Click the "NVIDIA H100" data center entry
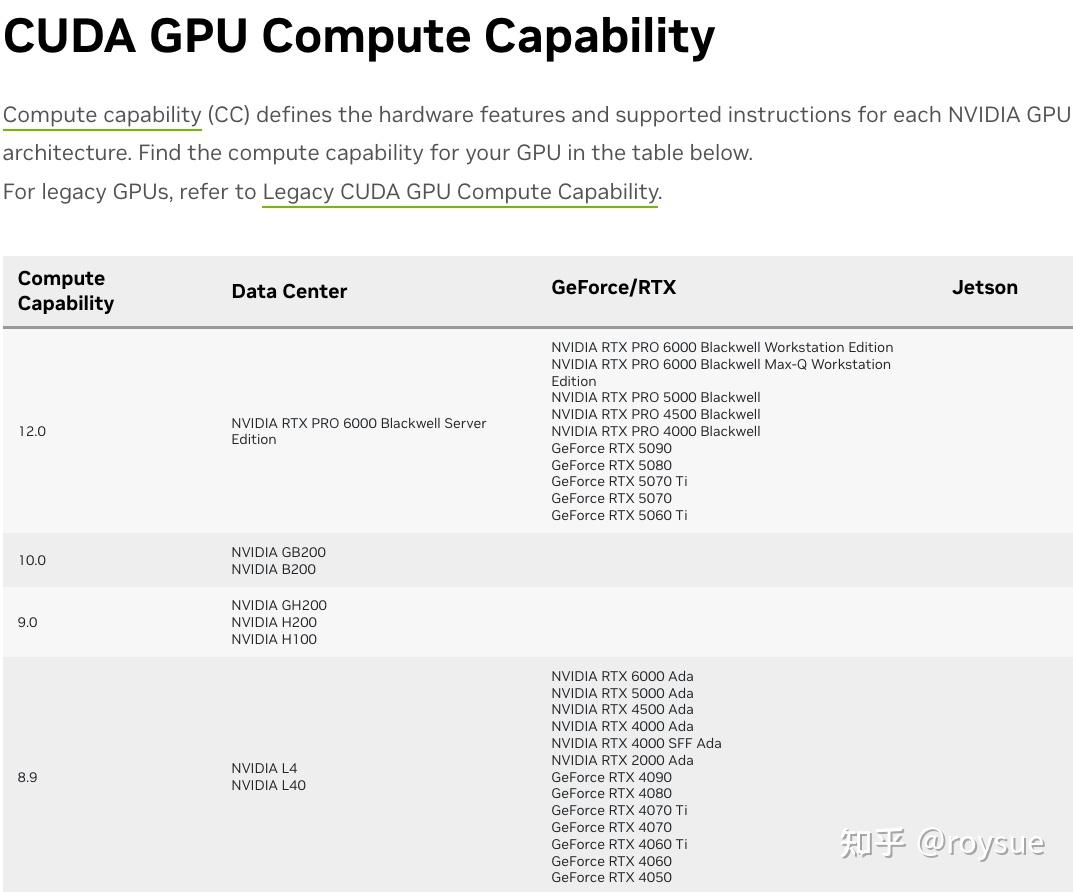 tap(274, 639)
